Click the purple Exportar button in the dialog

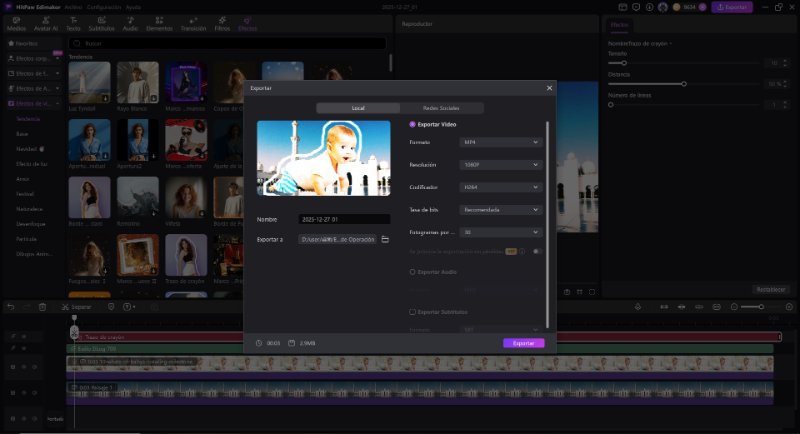(523, 343)
